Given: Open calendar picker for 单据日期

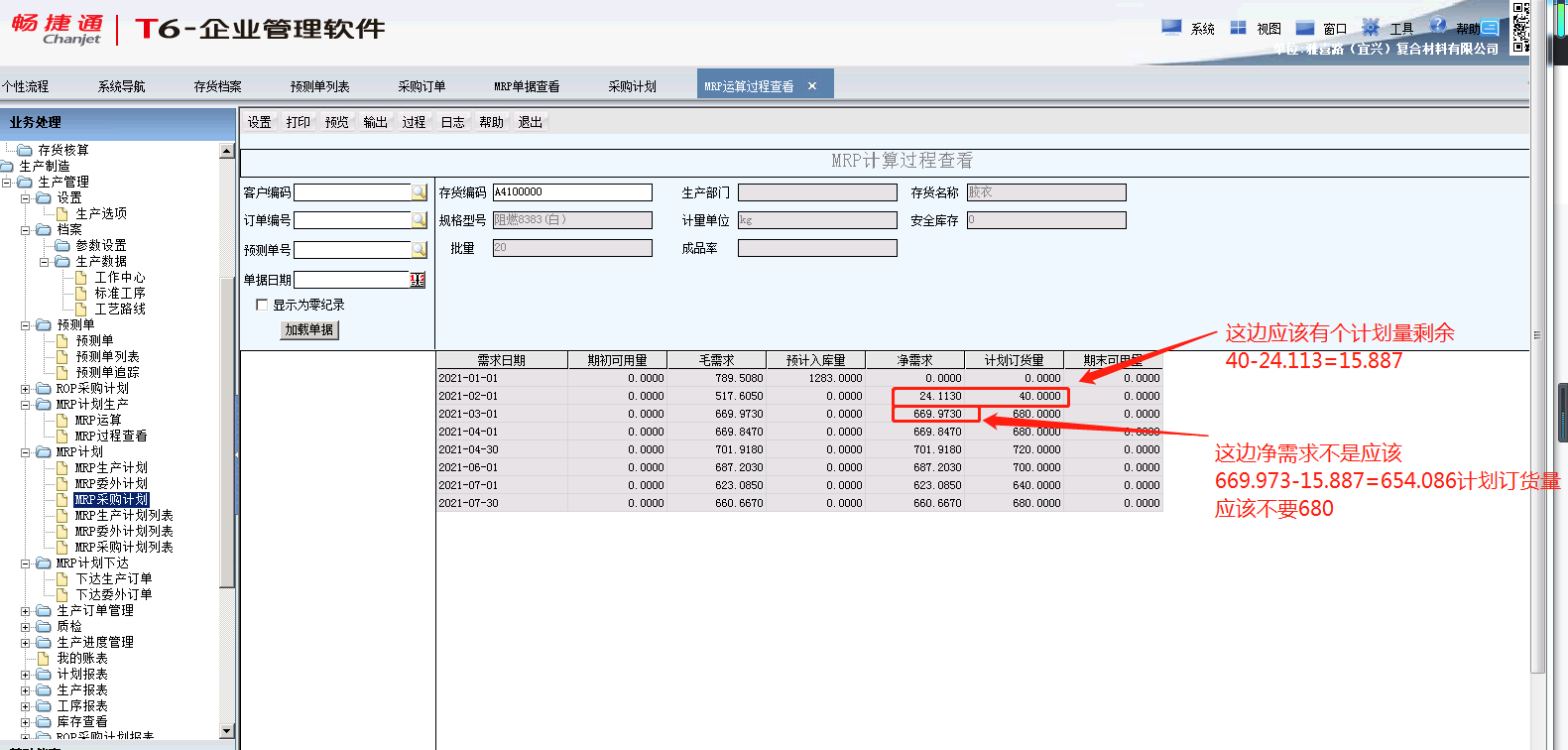Looking at the screenshot, I should (x=418, y=280).
